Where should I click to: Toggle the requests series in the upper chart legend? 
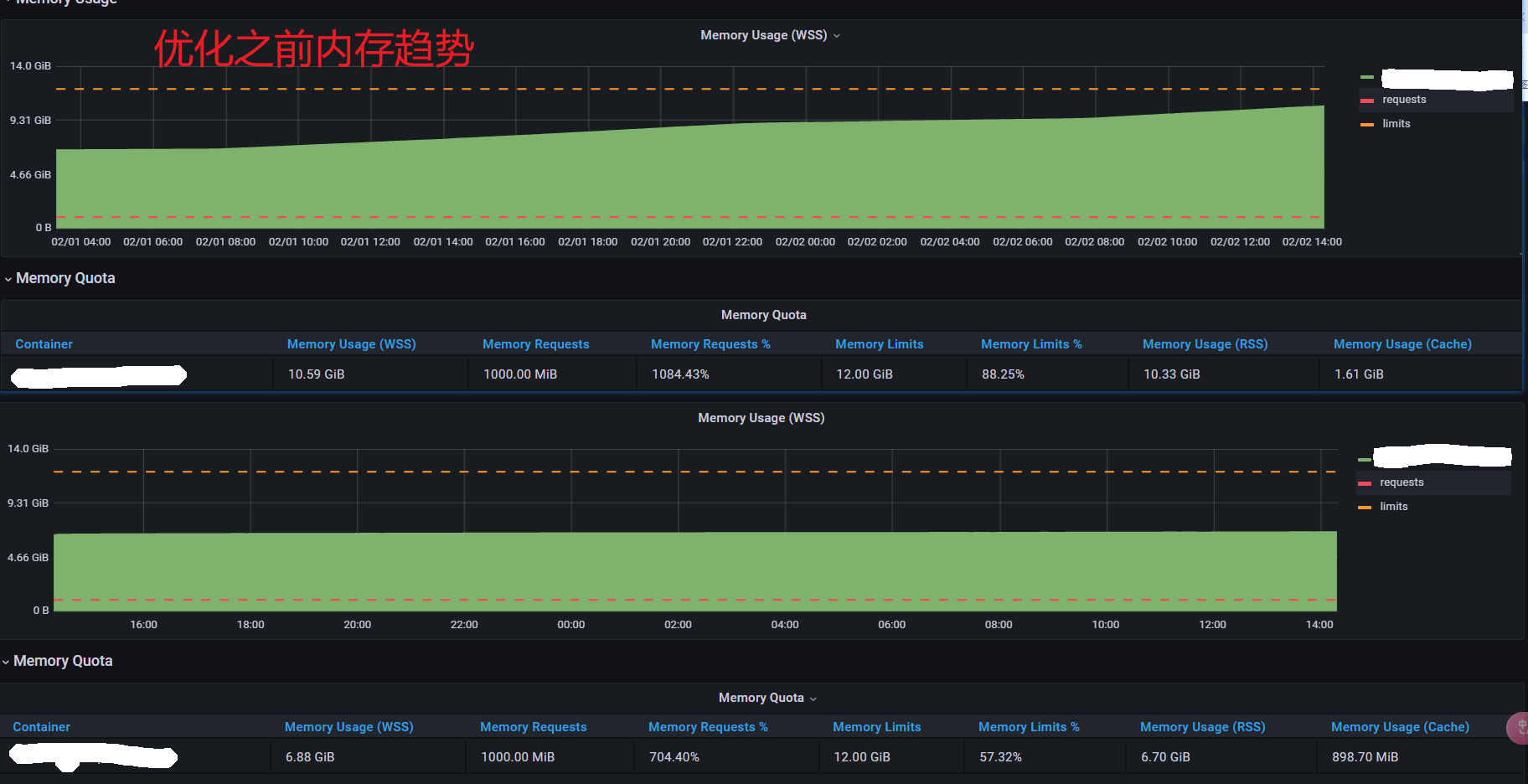tap(1404, 100)
